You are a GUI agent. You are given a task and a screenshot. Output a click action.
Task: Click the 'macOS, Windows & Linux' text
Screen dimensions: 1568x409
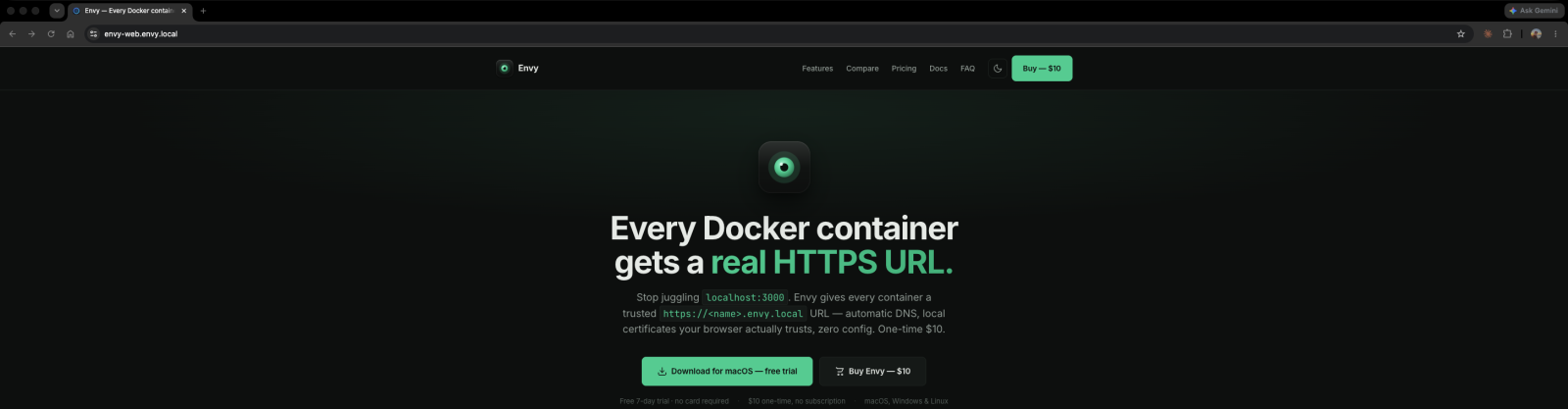[x=906, y=401]
